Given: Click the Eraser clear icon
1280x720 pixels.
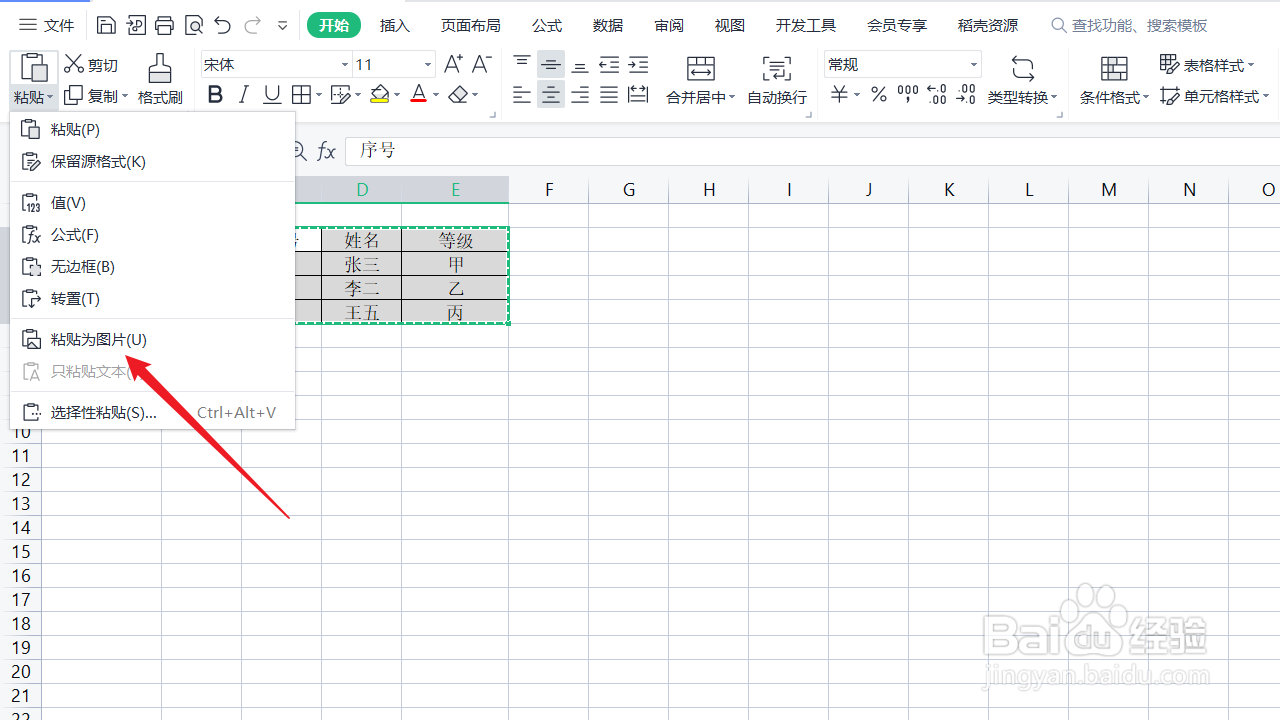Looking at the screenshot, I should [x=458, y=95].
